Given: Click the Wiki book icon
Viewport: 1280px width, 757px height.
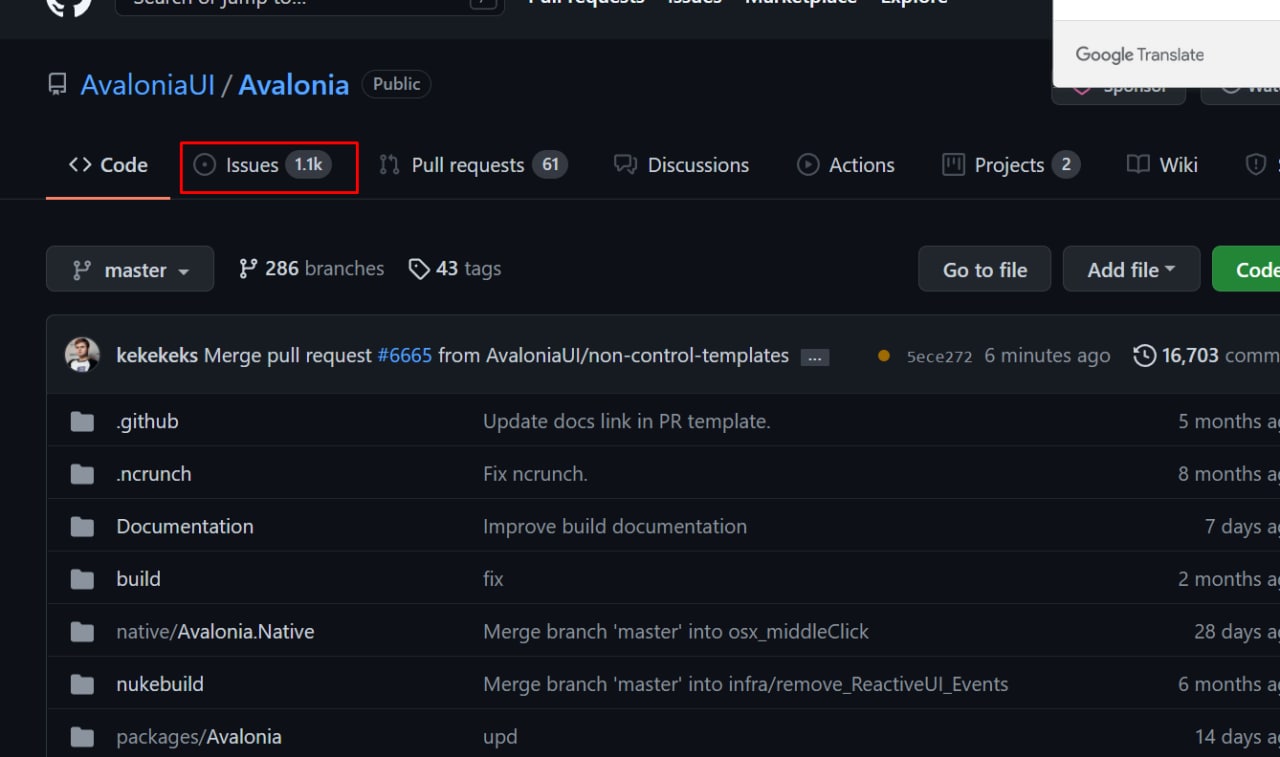Looking at the screenshot, I should 1138,165.
